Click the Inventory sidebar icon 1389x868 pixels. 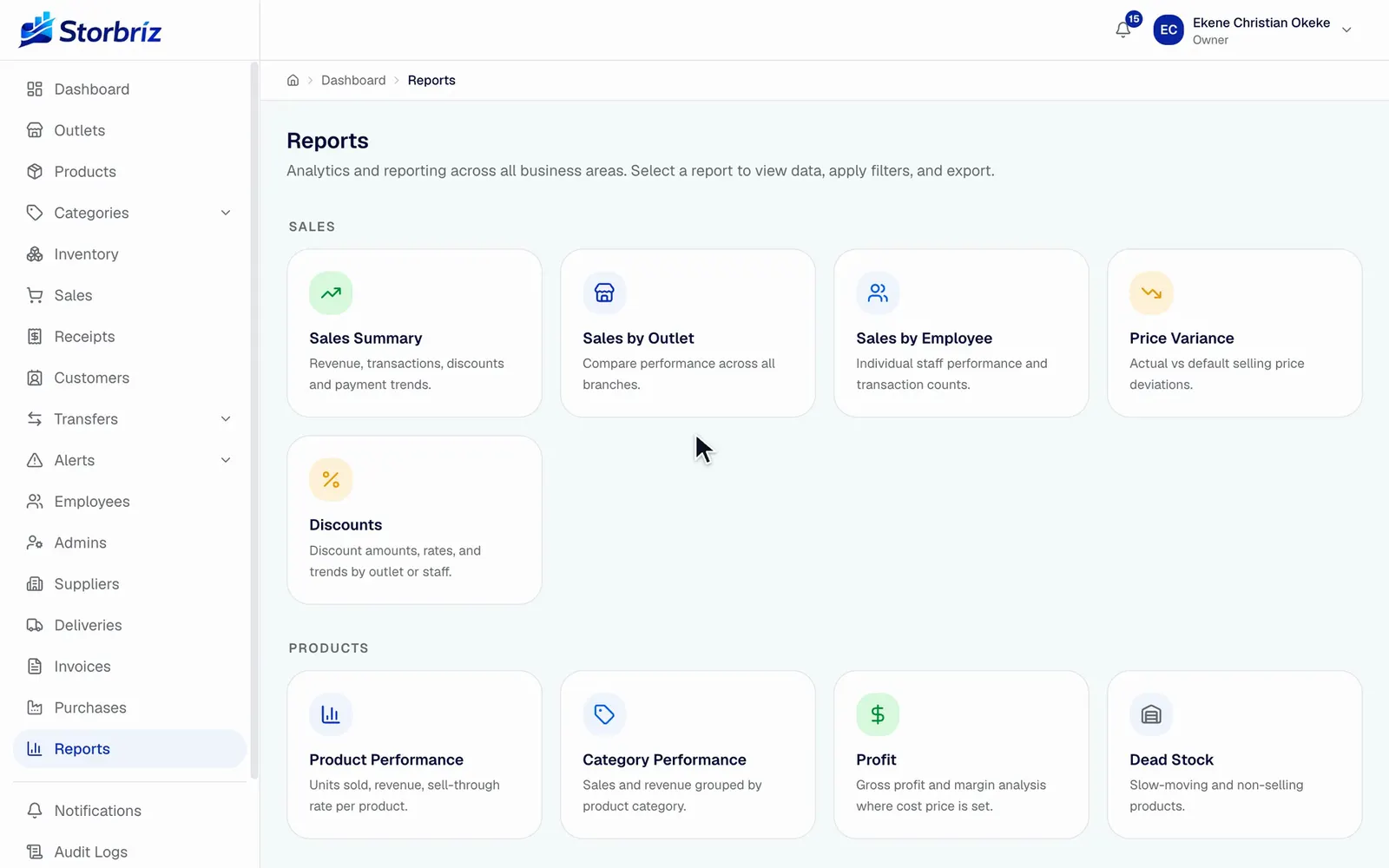35,254
